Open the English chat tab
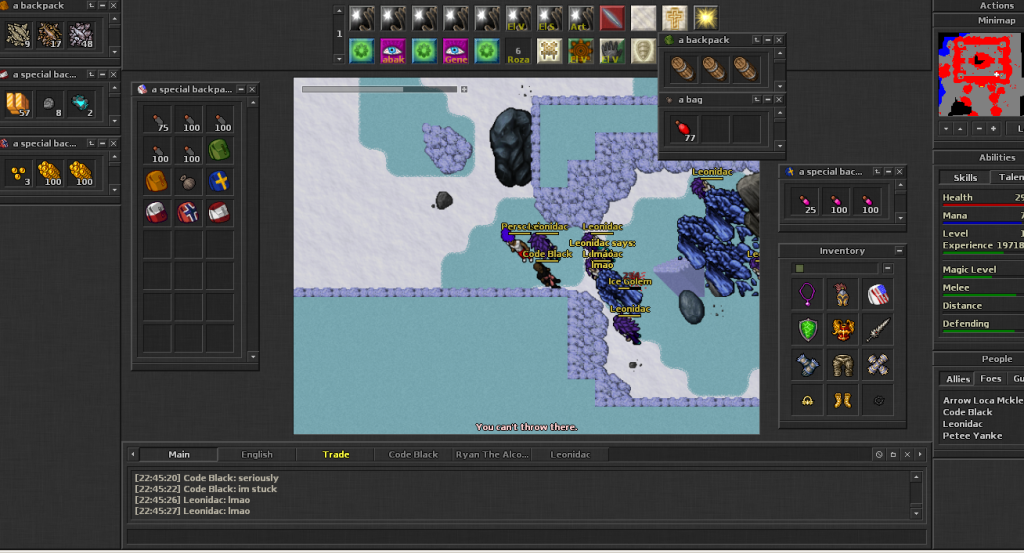The width and height of the screenshot is (1024, 553). (257, 454)
